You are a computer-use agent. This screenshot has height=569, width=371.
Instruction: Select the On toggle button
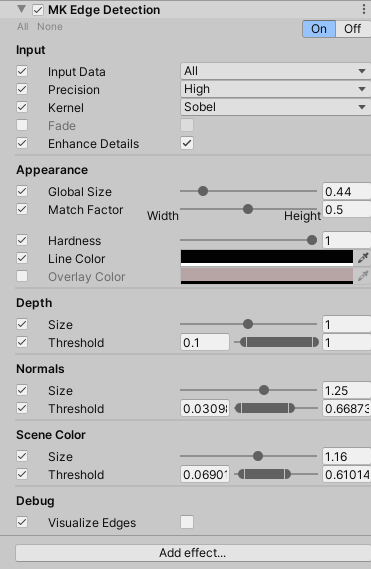(319, 29)
